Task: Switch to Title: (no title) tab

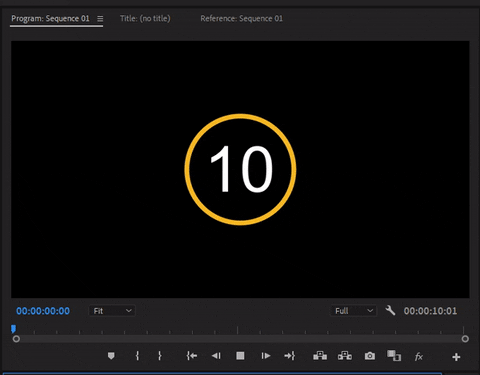Action: tap(145, 18)
